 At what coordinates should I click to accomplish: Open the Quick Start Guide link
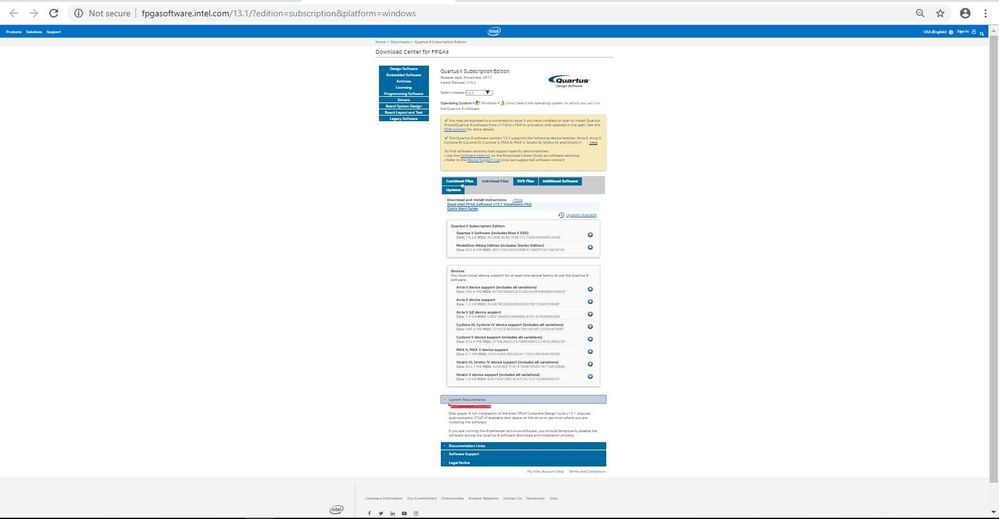tap(463, 209)
